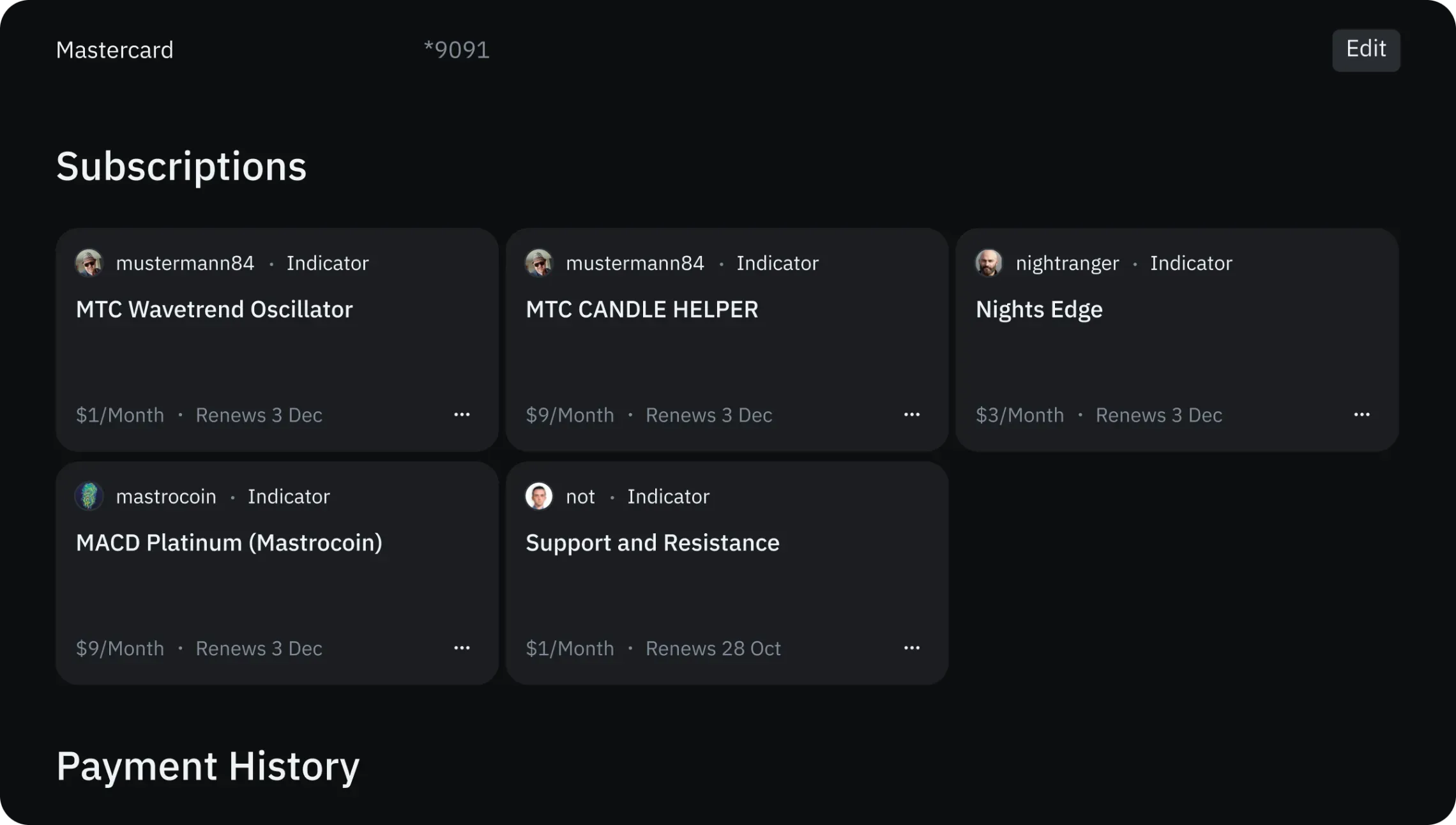Open MACD Platinum (Mastrocoin) title
Image resolution: width=1456 pixels, height=825 pixels.
[229, 543]
